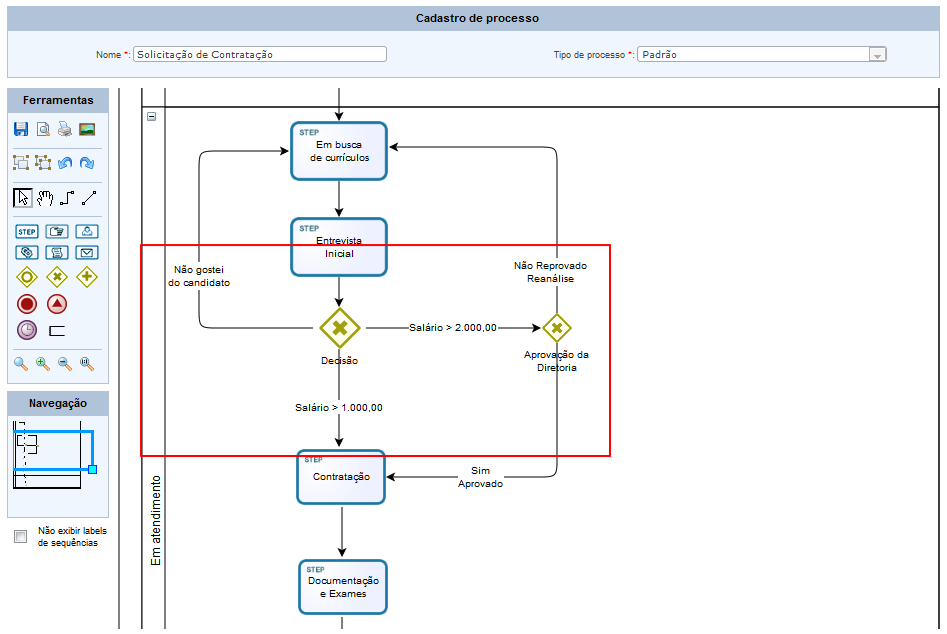The height and width of the screenshot is (634, 947).
Task: Click the zoom in magnifier icon
Action: [x=43, y=364]
